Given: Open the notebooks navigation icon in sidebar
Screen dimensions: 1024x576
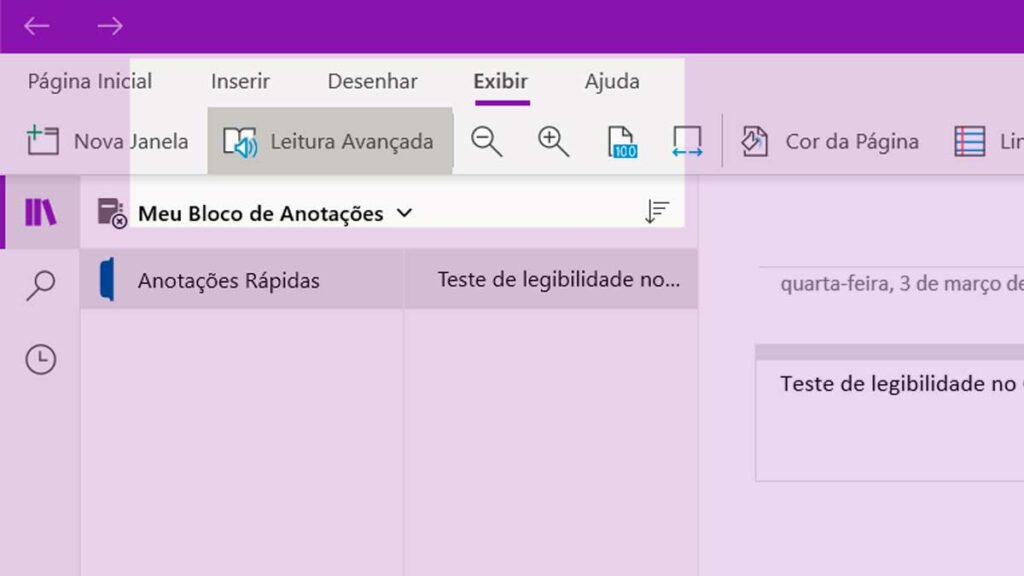Looking at the screenshot, I should click(40, 212).
